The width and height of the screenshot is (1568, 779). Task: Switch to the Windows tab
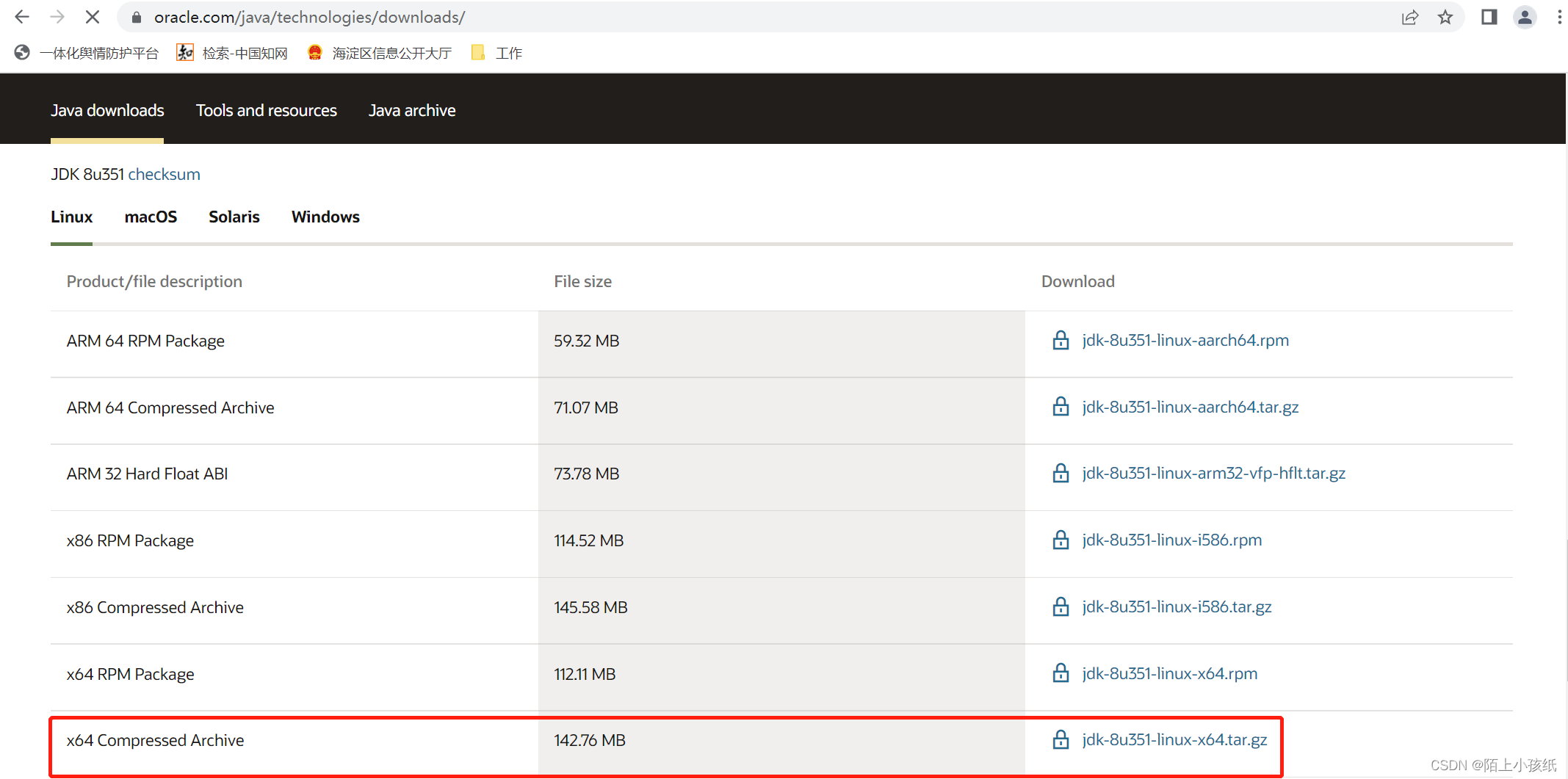pos(325,217)
